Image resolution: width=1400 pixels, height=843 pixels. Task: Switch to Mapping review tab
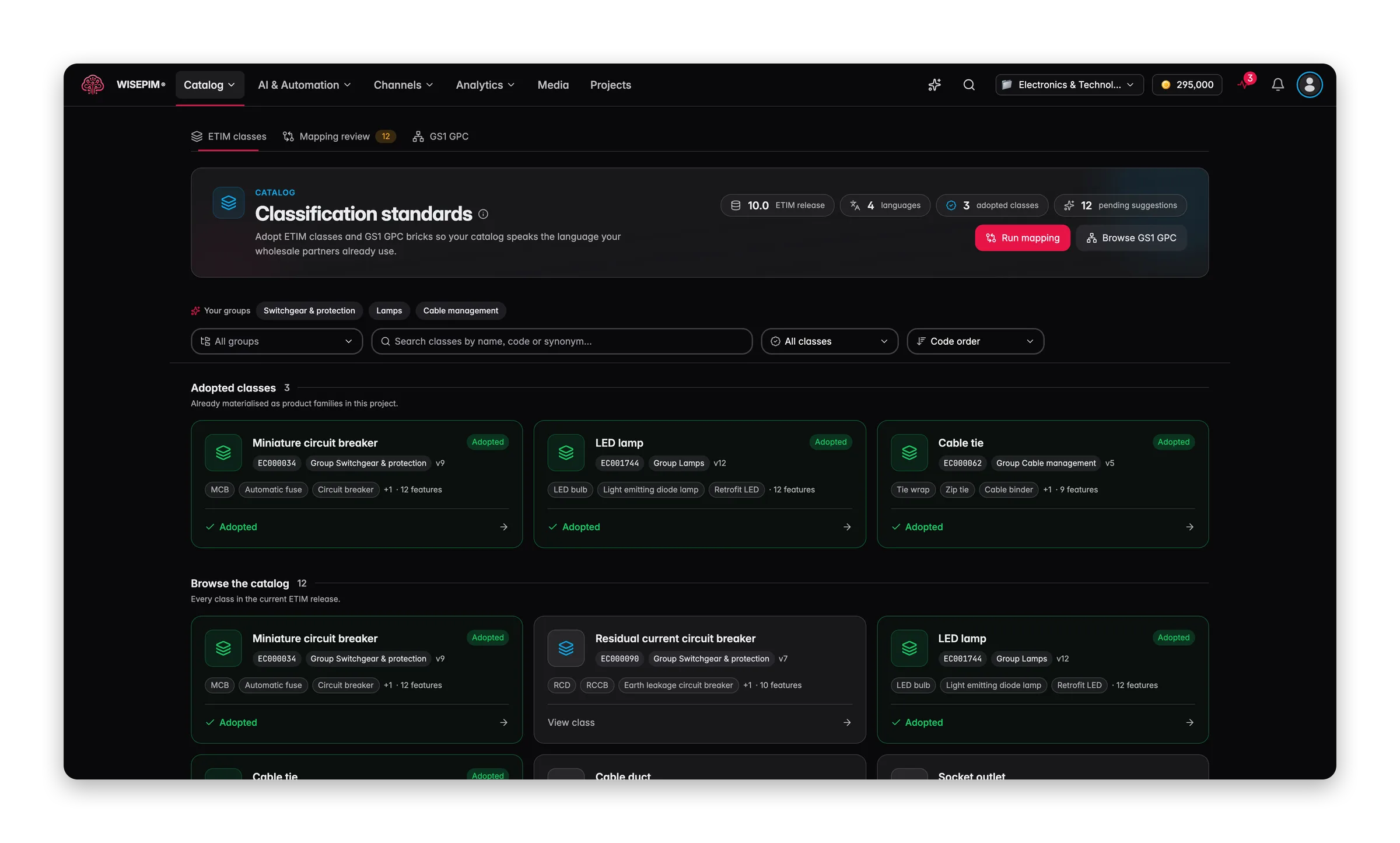click(x=339, y=137)
